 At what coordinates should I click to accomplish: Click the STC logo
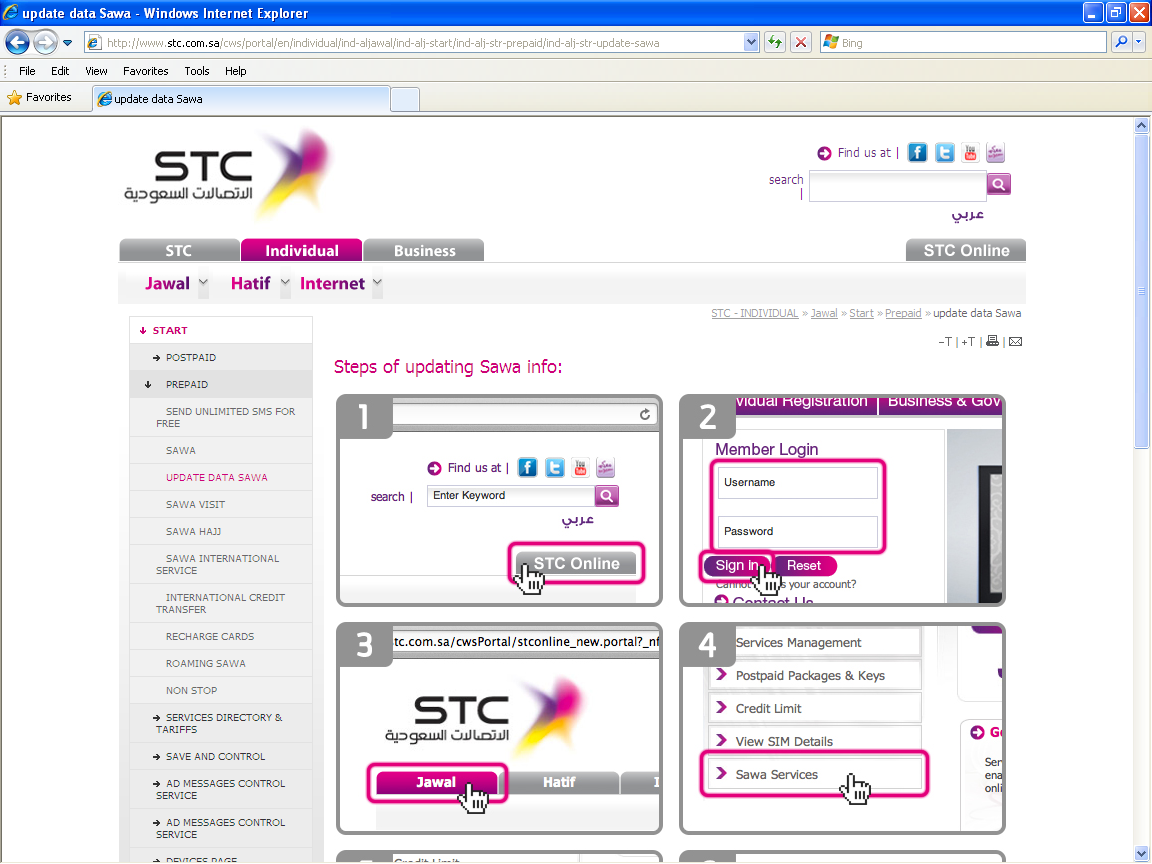(x=228, y=175)
